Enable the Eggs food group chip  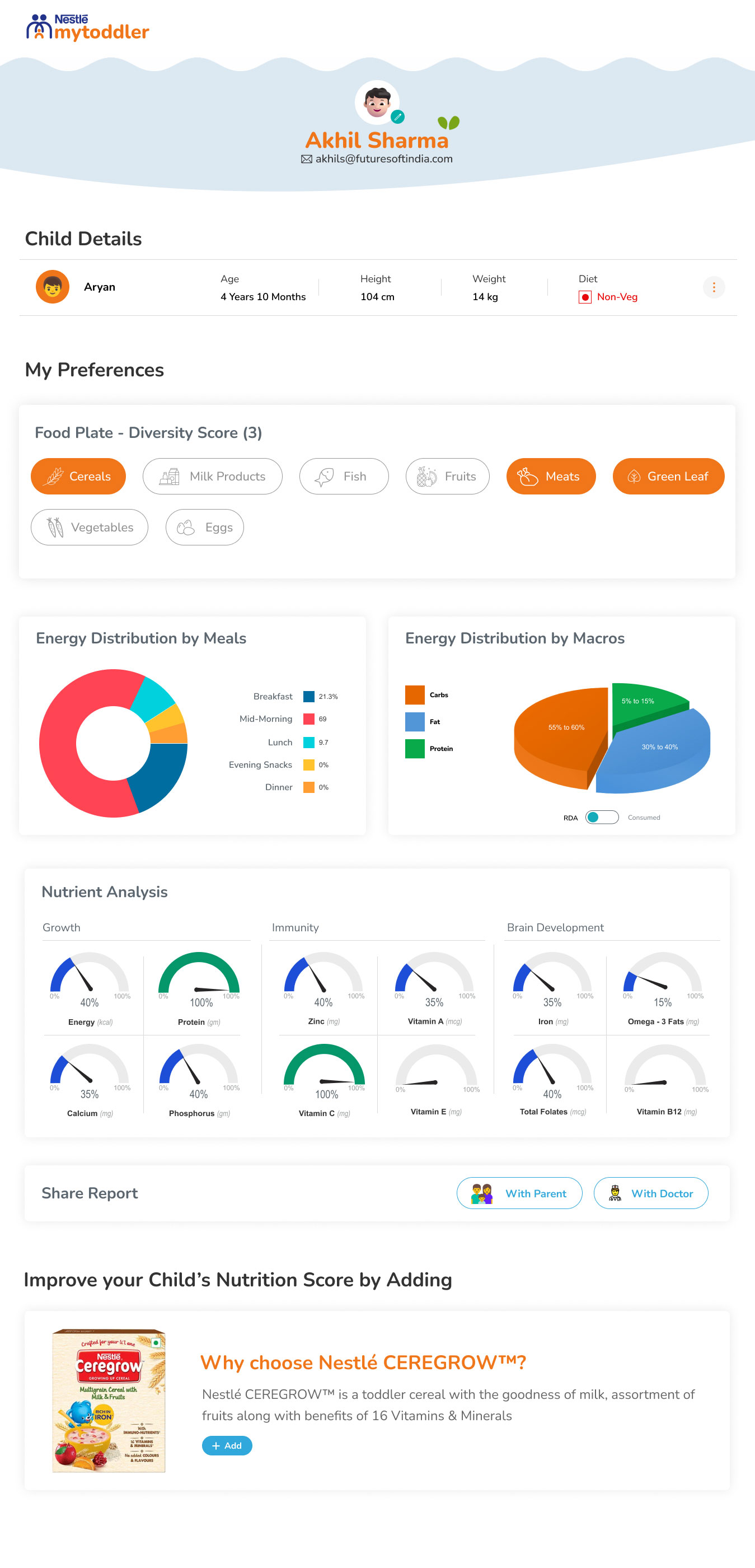click(204, 527)
